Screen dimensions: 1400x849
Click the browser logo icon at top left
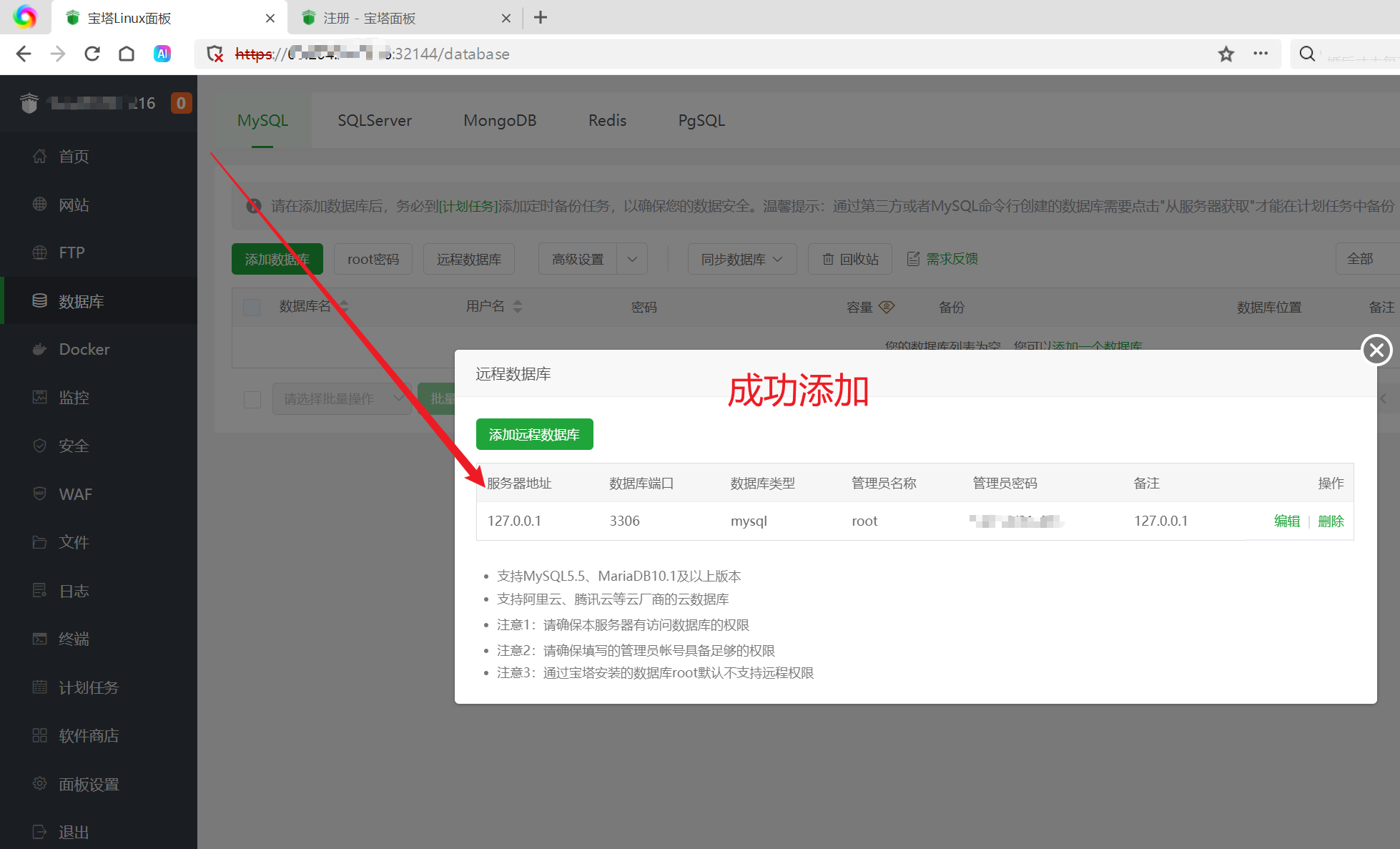(x=25, y=16)
